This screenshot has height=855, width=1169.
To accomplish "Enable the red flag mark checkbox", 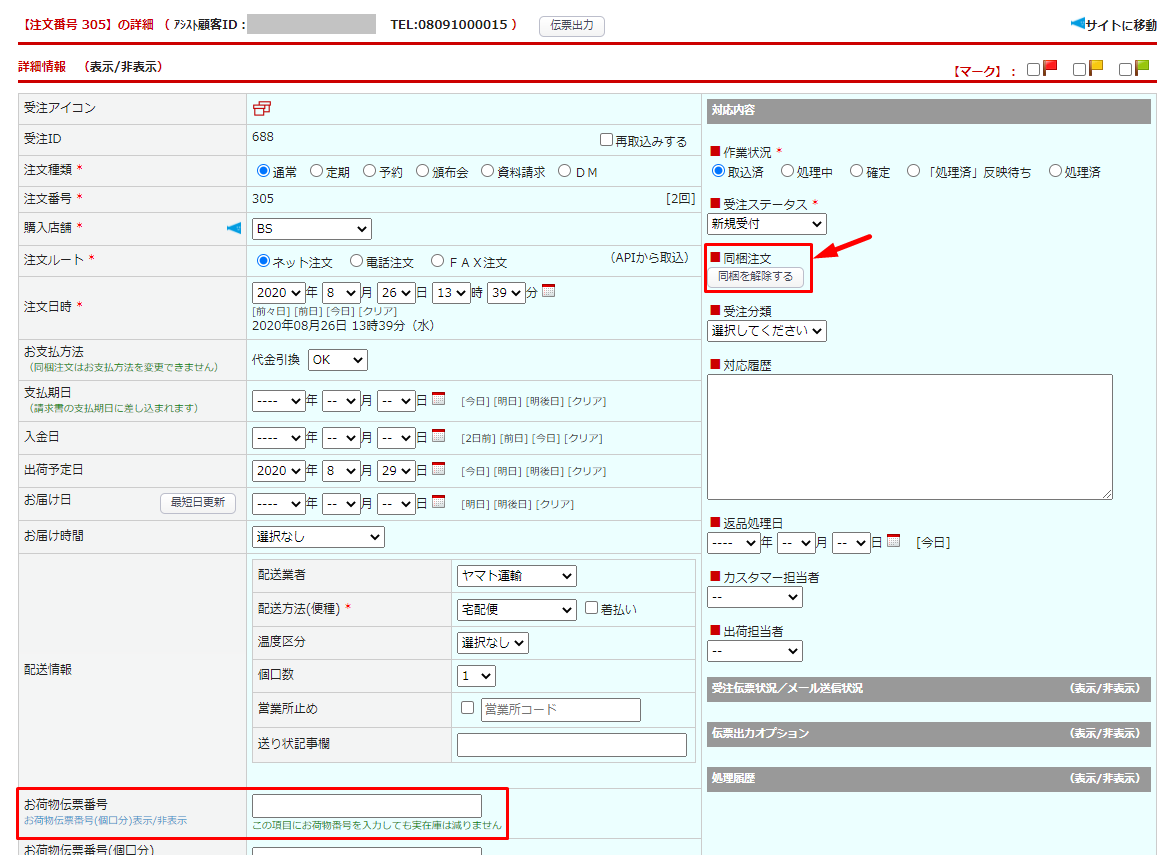I will pyautogui.click(x=1034, y=70).
